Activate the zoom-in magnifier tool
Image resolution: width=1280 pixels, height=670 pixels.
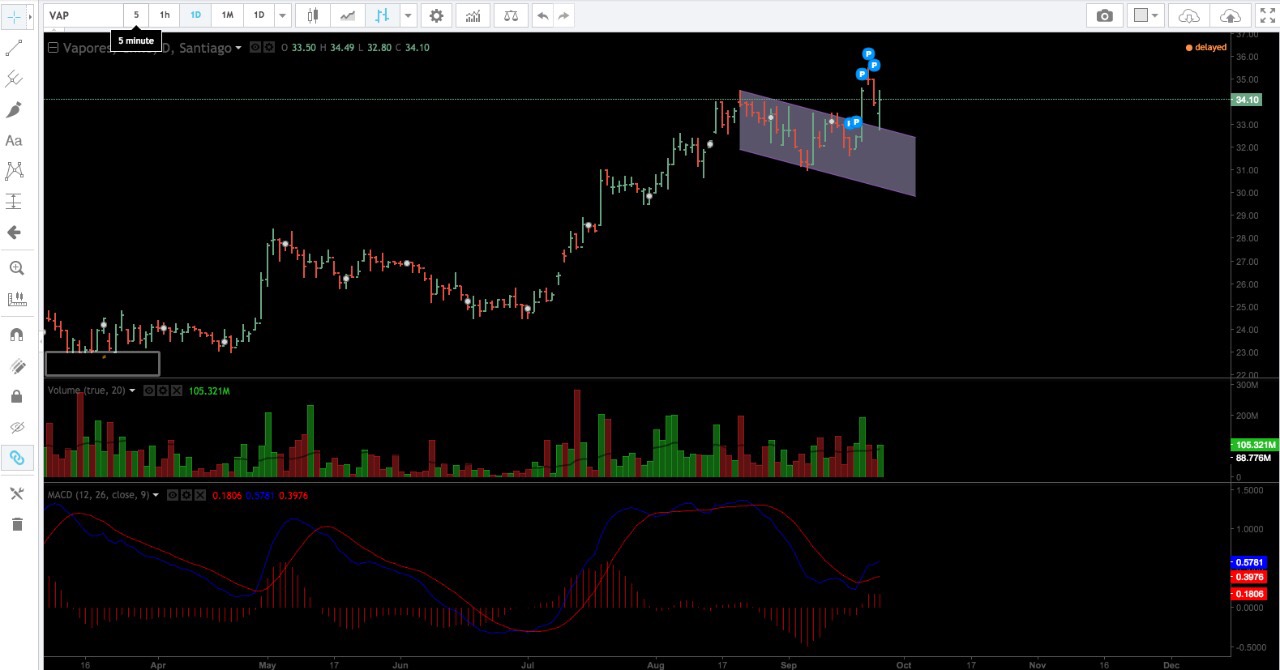(x=16, y=268)
